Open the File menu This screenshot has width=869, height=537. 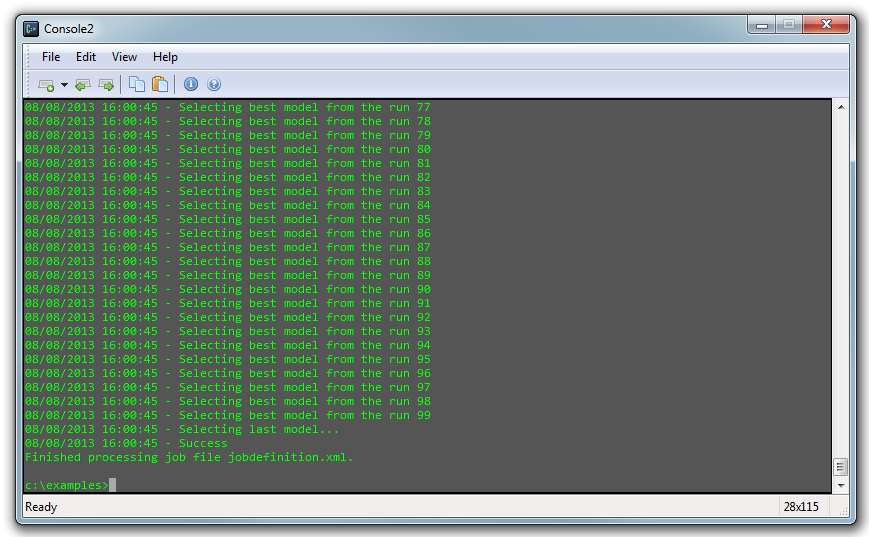point(51,57)
